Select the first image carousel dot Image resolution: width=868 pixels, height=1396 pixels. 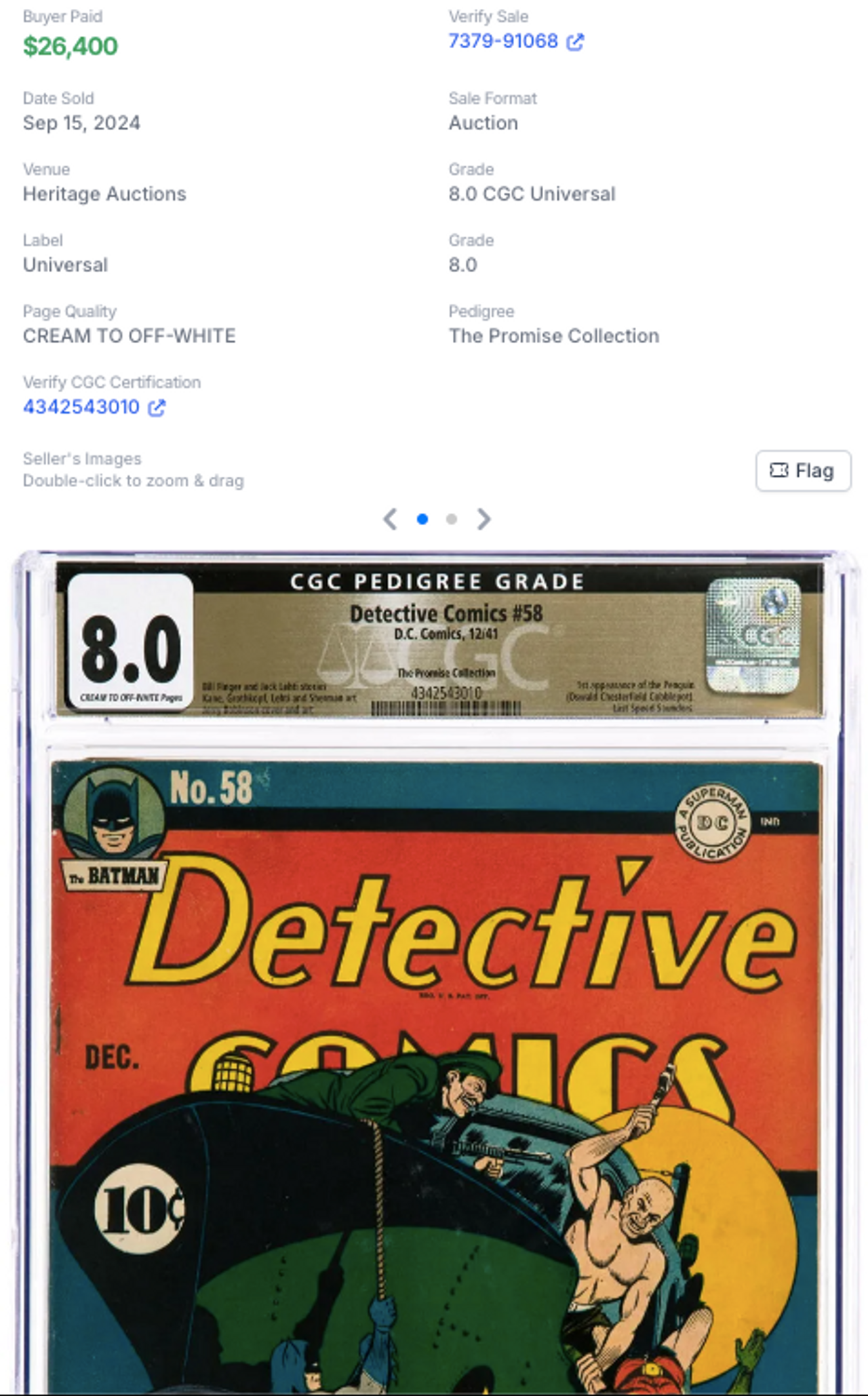click(x=422, y=520)
